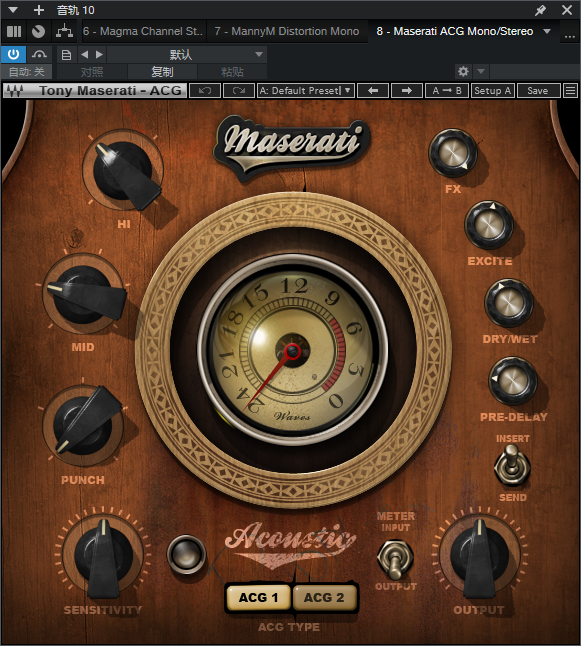Image resolution: width=581 pixels, height=646 pixels.
Task: Select the 8 - Maserati ACG Mono/Stereo tab
Action: click(x=454, y=31)
